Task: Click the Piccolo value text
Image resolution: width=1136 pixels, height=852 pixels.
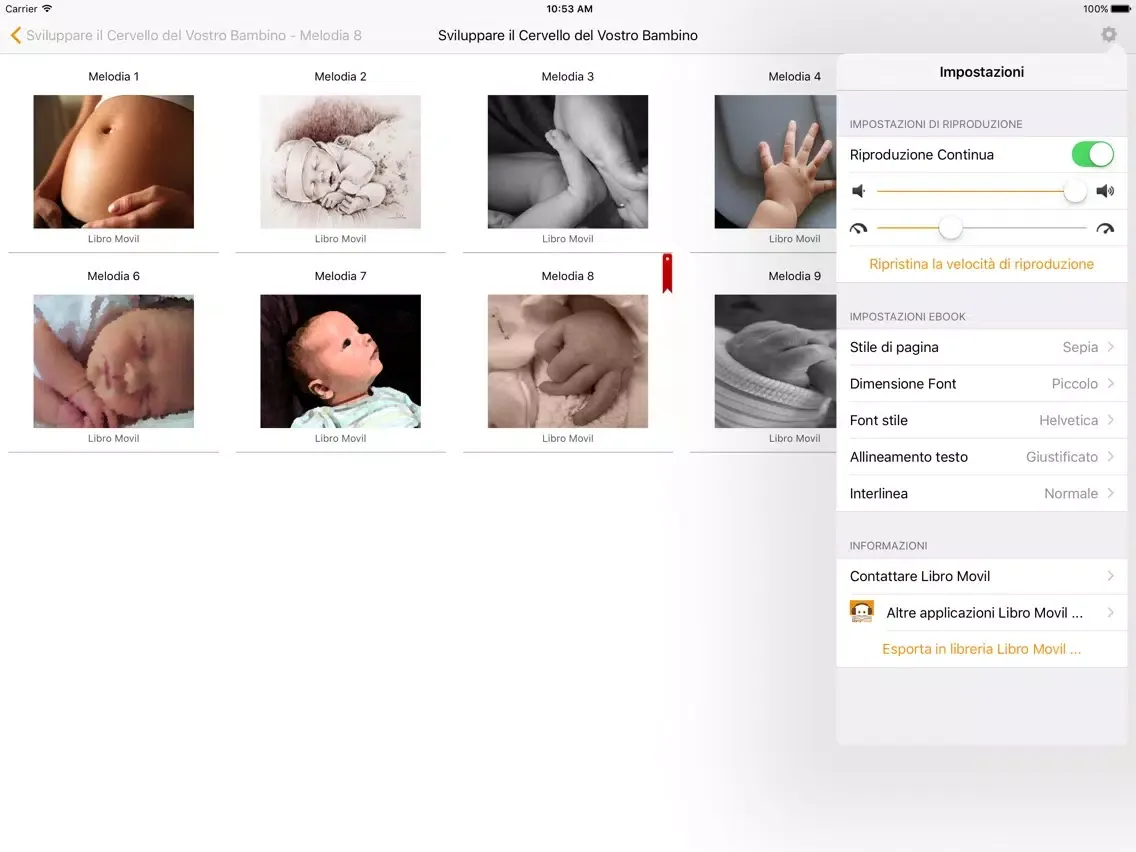Action: click(1074, 383)
